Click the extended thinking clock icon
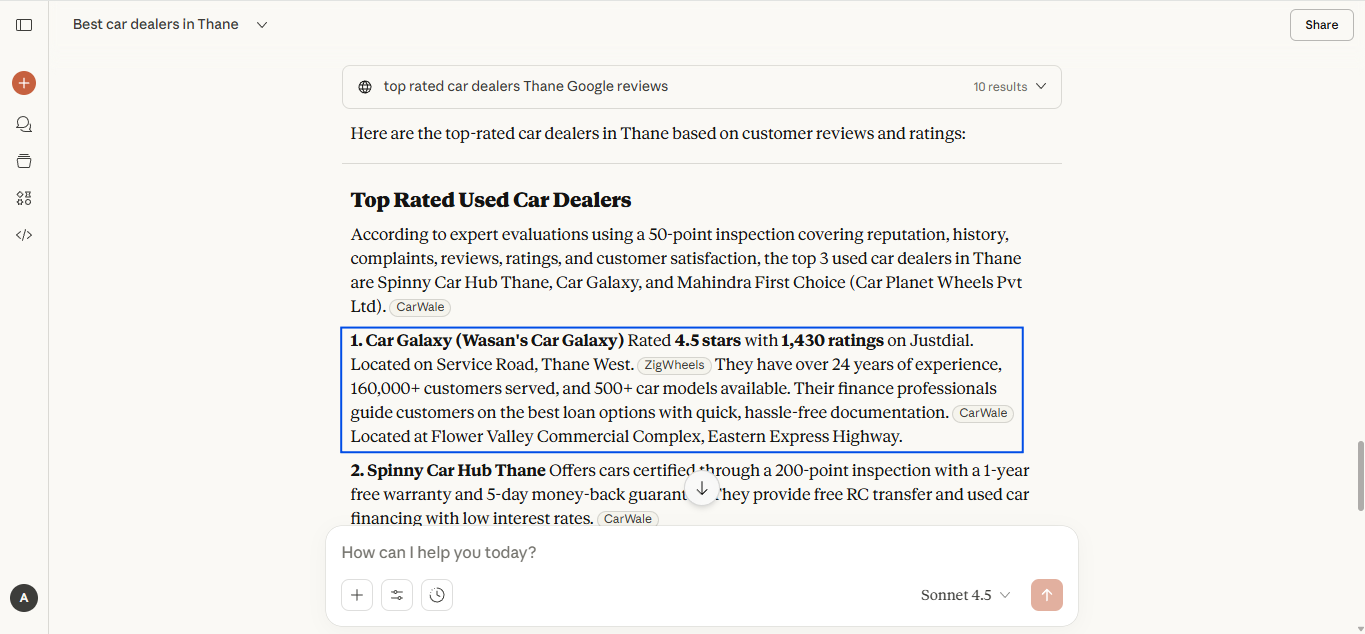Viewport: 1365px width, 634px height. pos(437,595)
